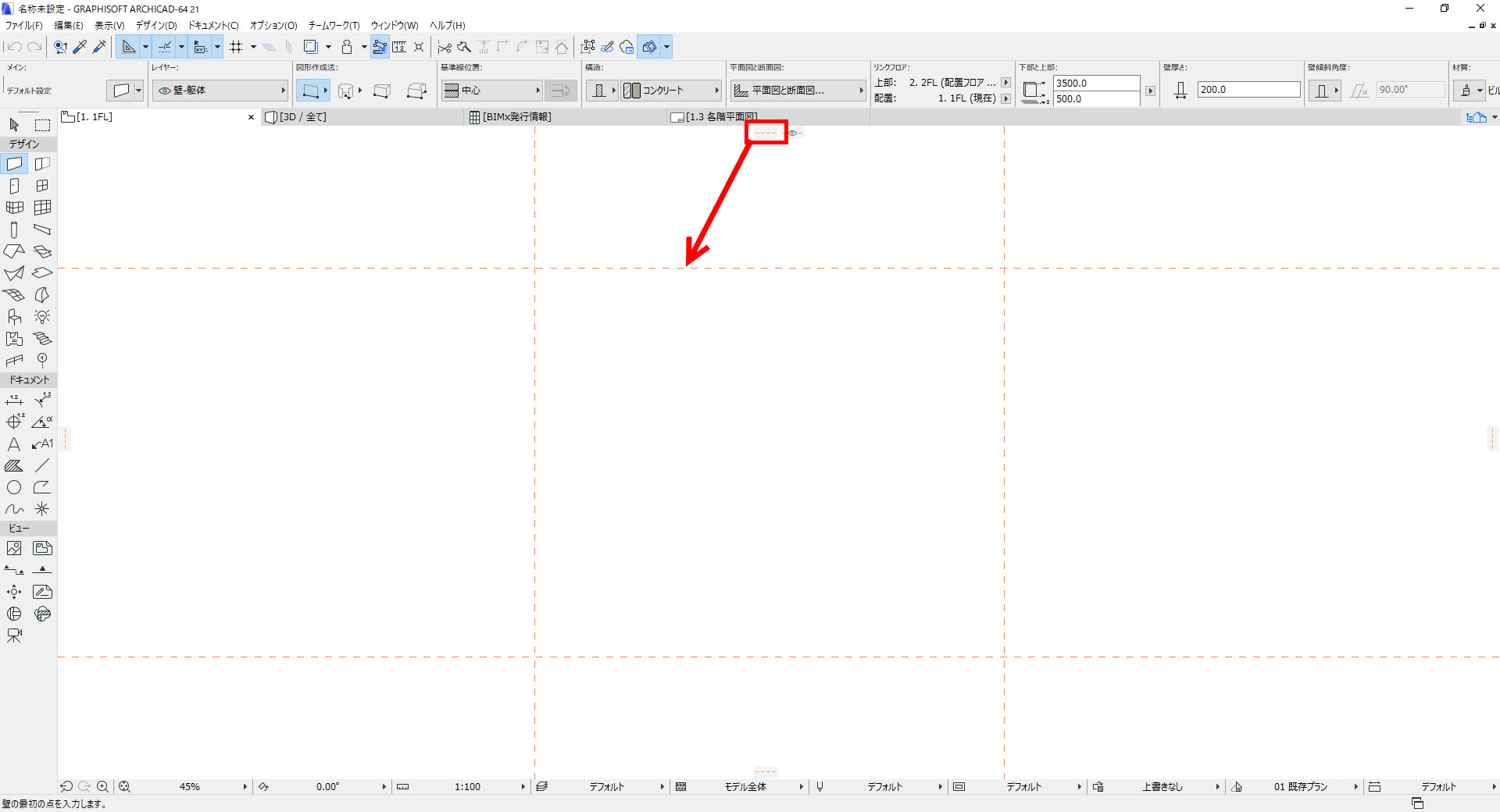Click the previous zoom button
The height and width of the screenshot is (812, 1500).
click(66, 787)
